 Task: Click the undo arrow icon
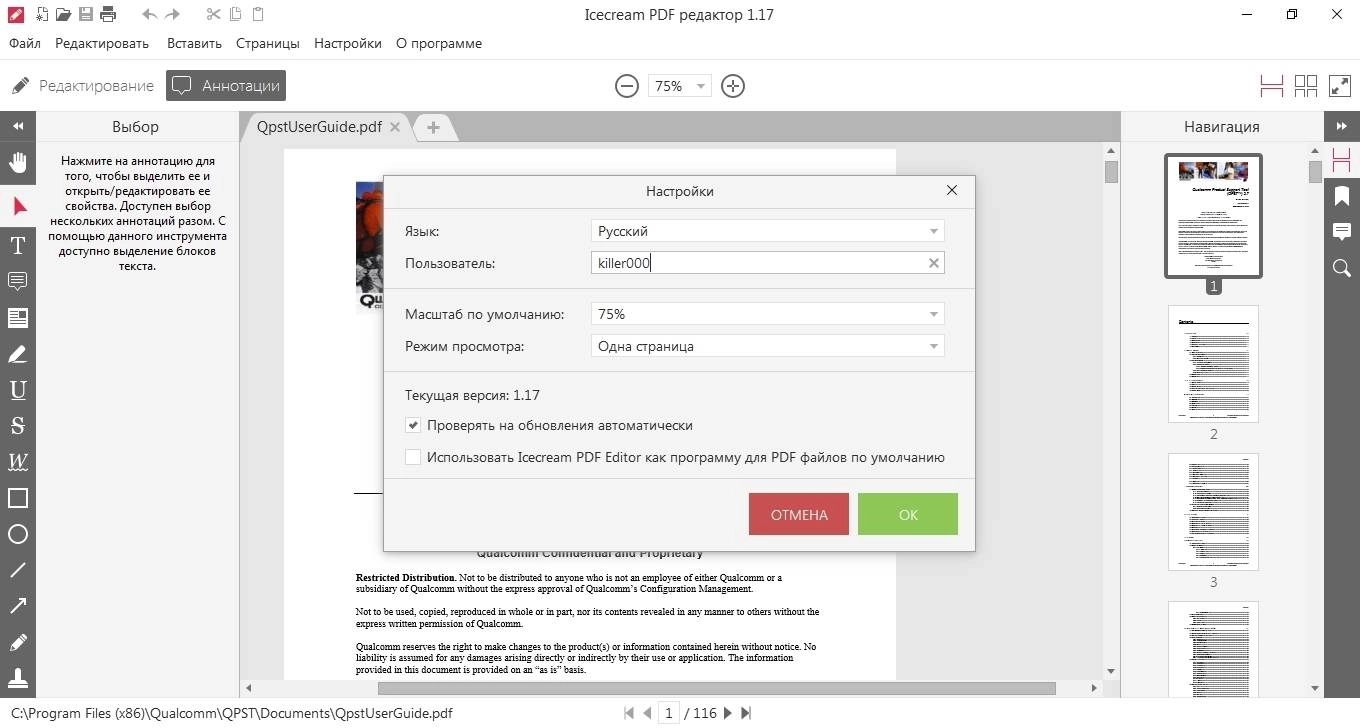[x=149, y=14]
